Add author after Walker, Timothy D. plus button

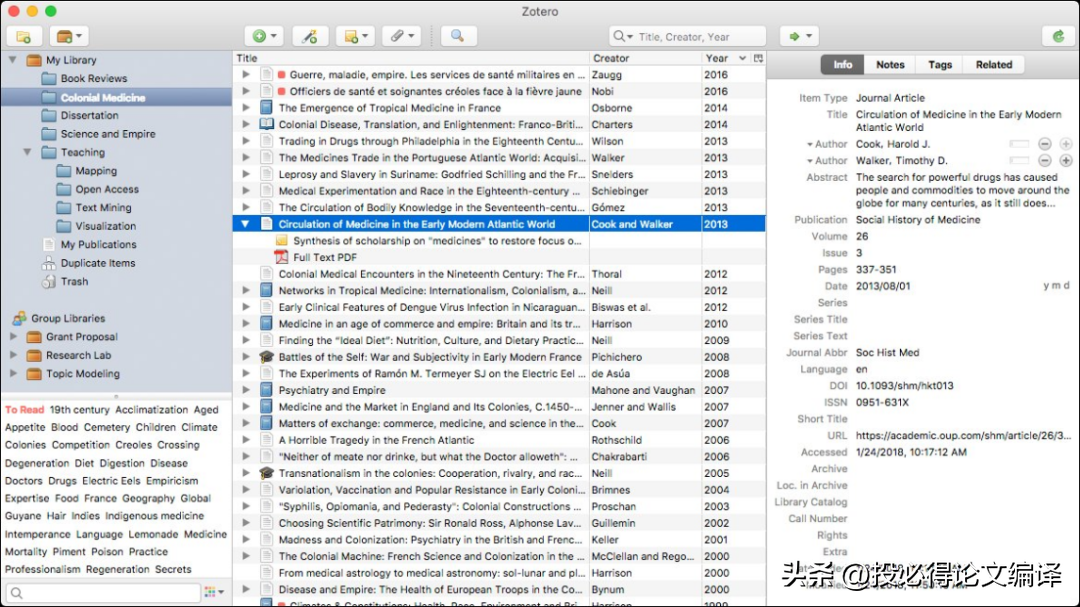click(x=1066, y=161)
